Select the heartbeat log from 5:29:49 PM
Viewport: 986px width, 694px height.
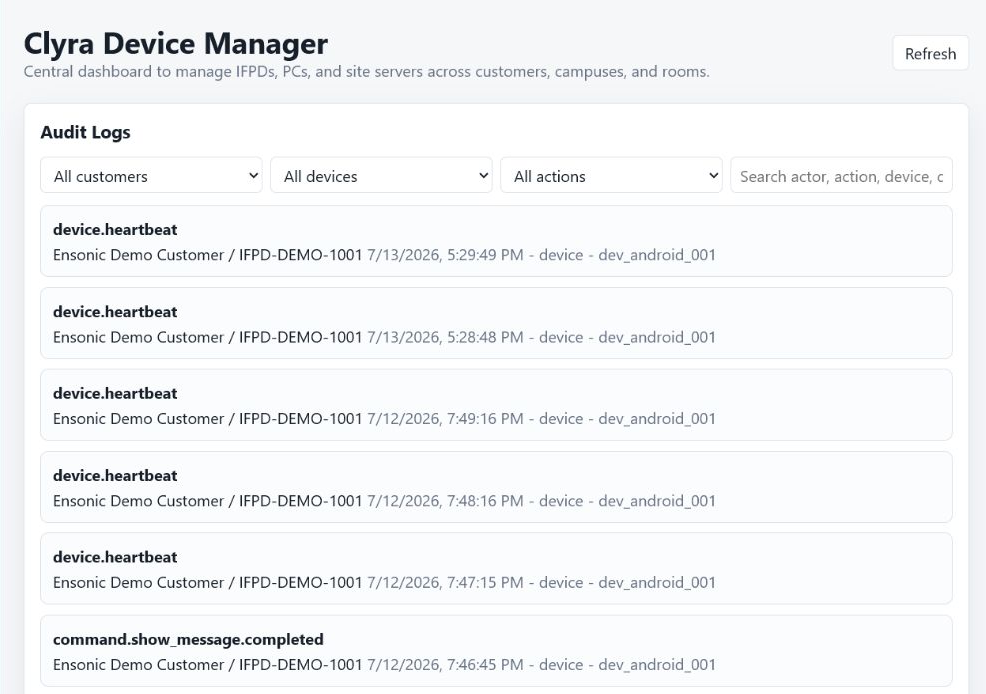496,241
